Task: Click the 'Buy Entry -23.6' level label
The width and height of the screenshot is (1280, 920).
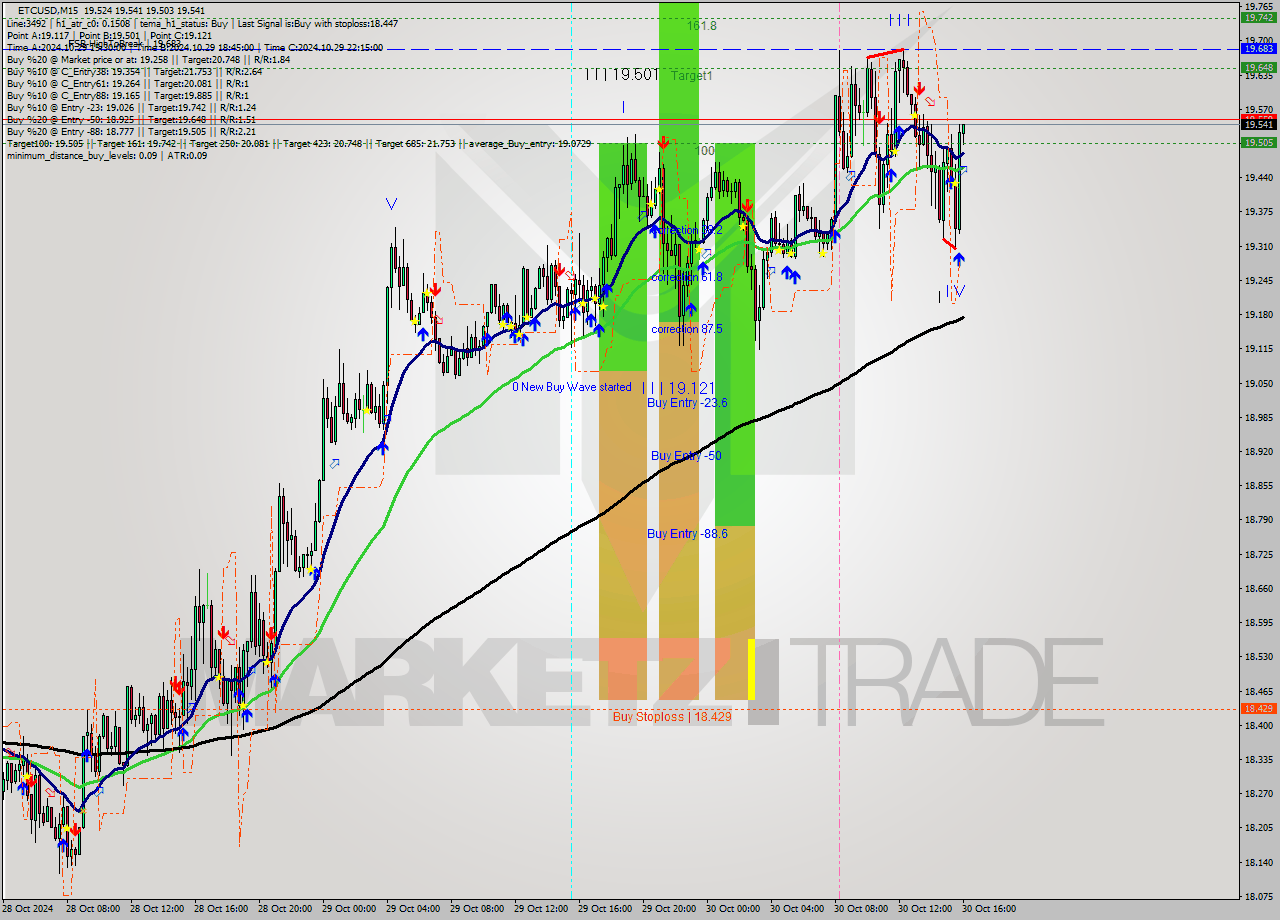Action: click(x=687, y=402)
